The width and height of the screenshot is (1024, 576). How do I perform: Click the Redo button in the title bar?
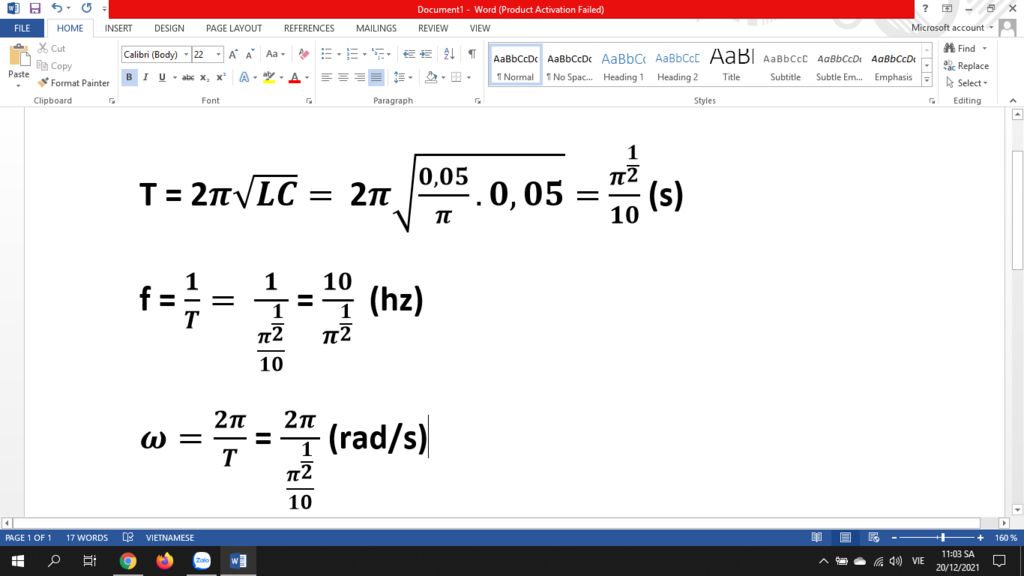click(x=86, y=8)
